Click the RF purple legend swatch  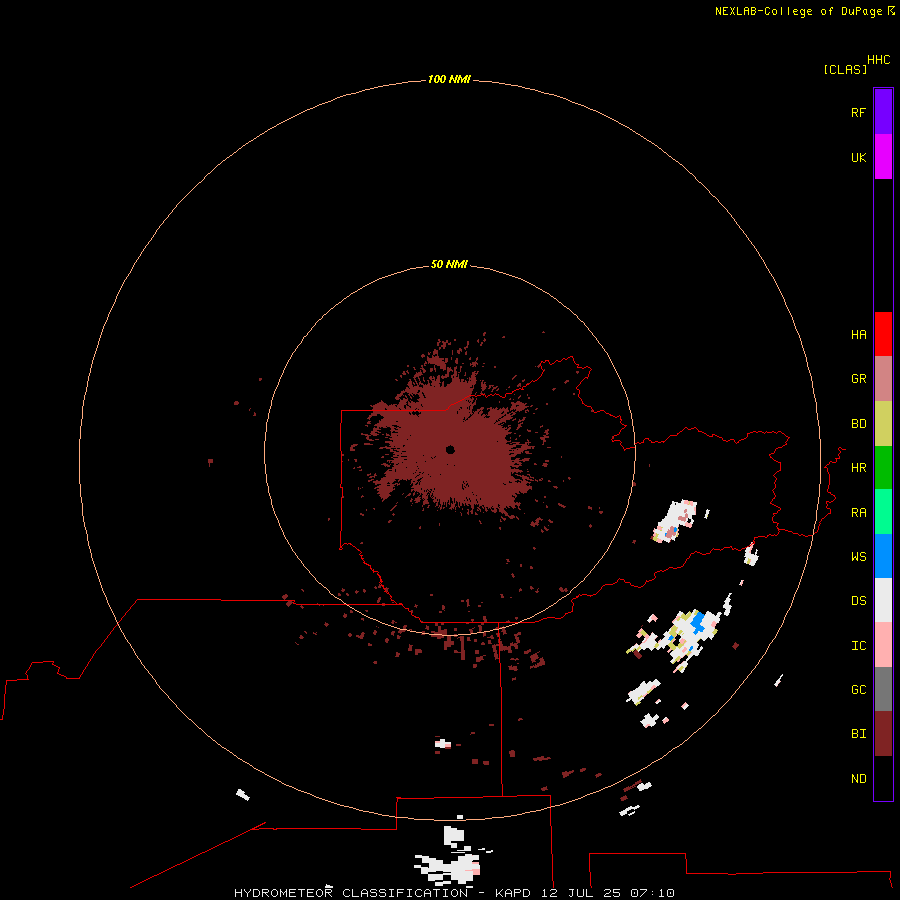[883, 112]
